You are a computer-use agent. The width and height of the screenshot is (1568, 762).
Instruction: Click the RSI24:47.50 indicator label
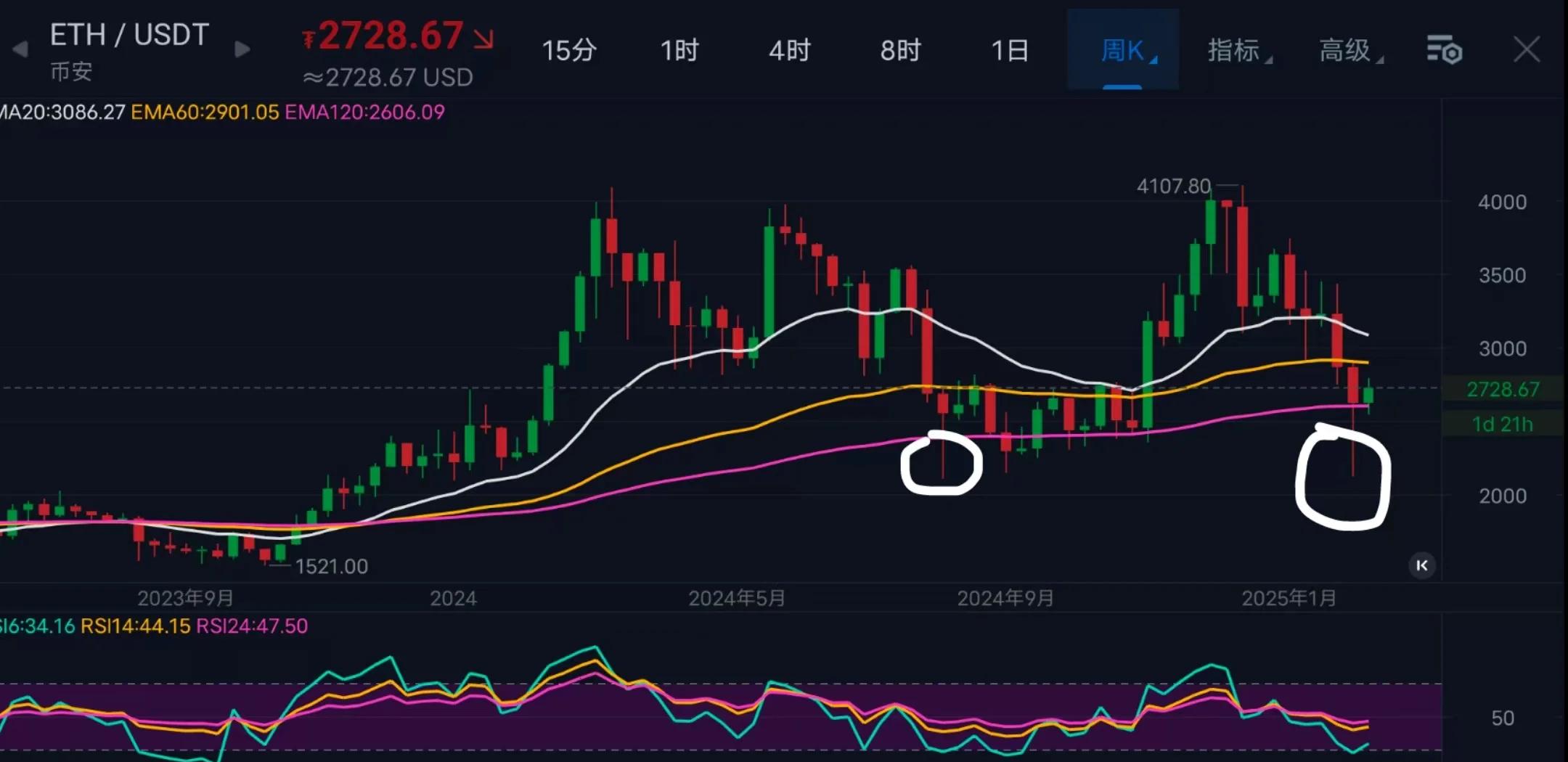(252, 626)
